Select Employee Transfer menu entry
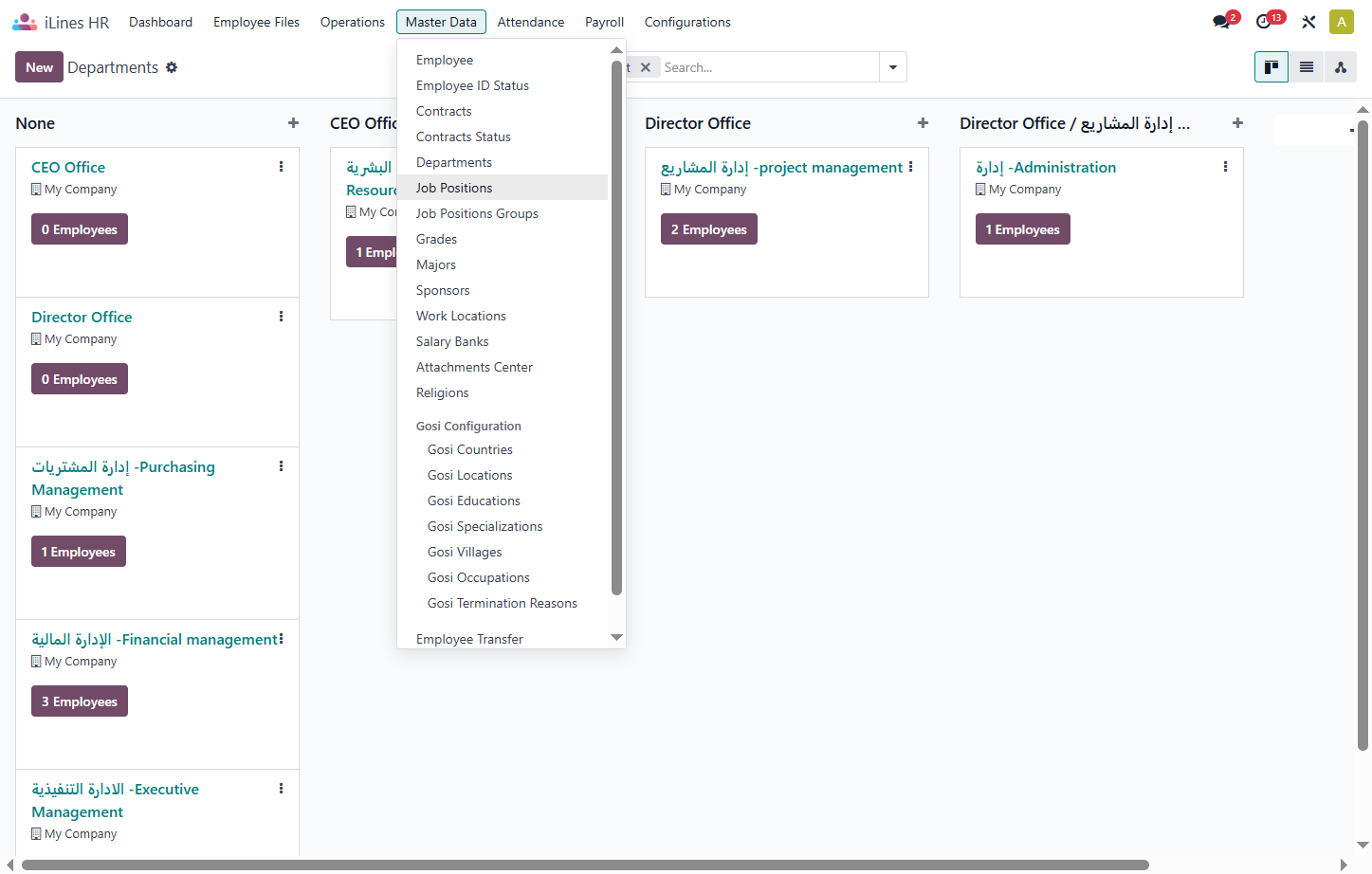The height and width of the screenshot is (874, 1372). click(x=503, y=639)
